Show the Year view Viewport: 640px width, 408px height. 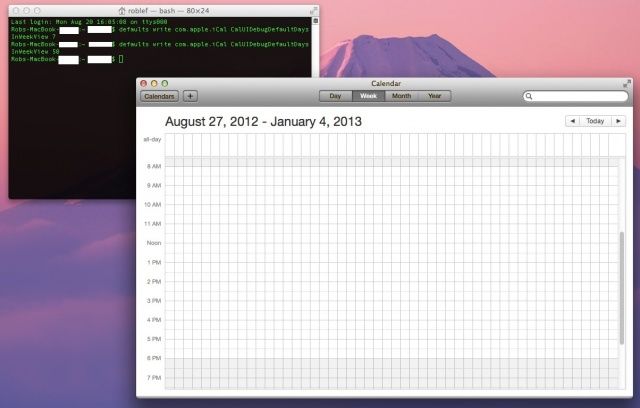click(434, 97)
